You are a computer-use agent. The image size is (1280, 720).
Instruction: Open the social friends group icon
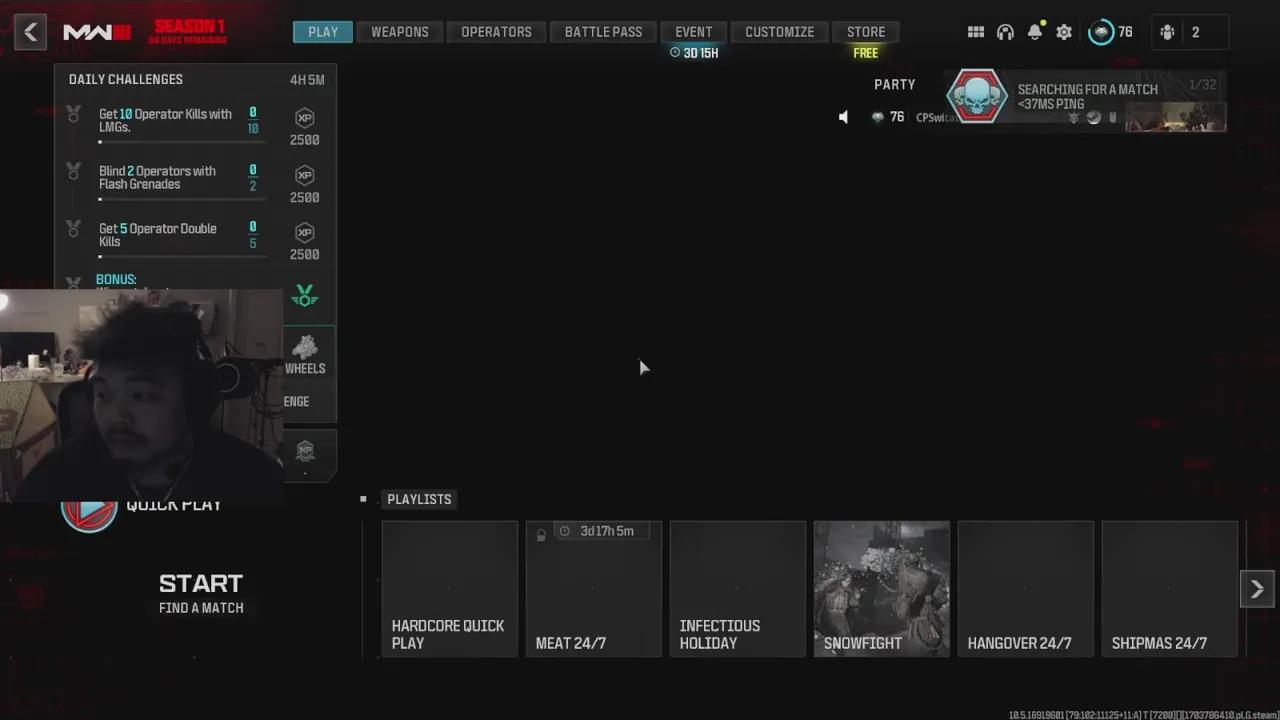tap(1167, 32)
